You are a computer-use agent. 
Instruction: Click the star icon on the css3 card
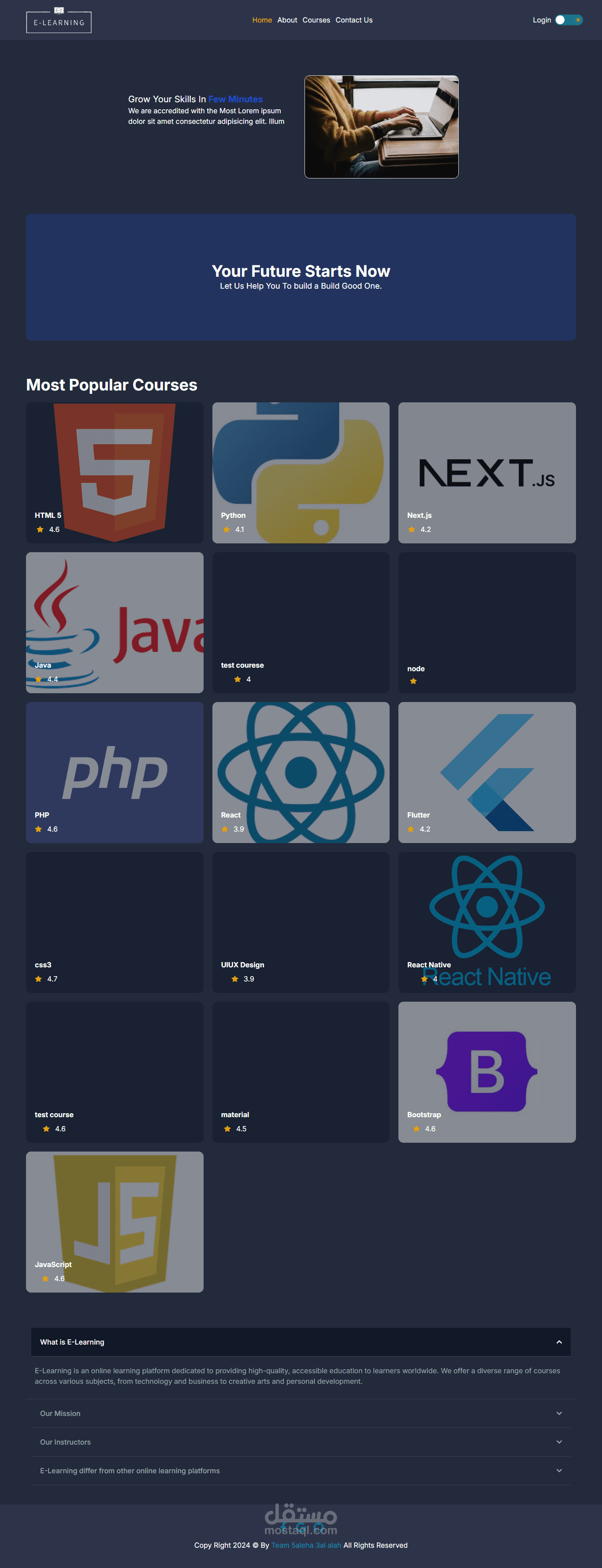(x=38, y=979)
